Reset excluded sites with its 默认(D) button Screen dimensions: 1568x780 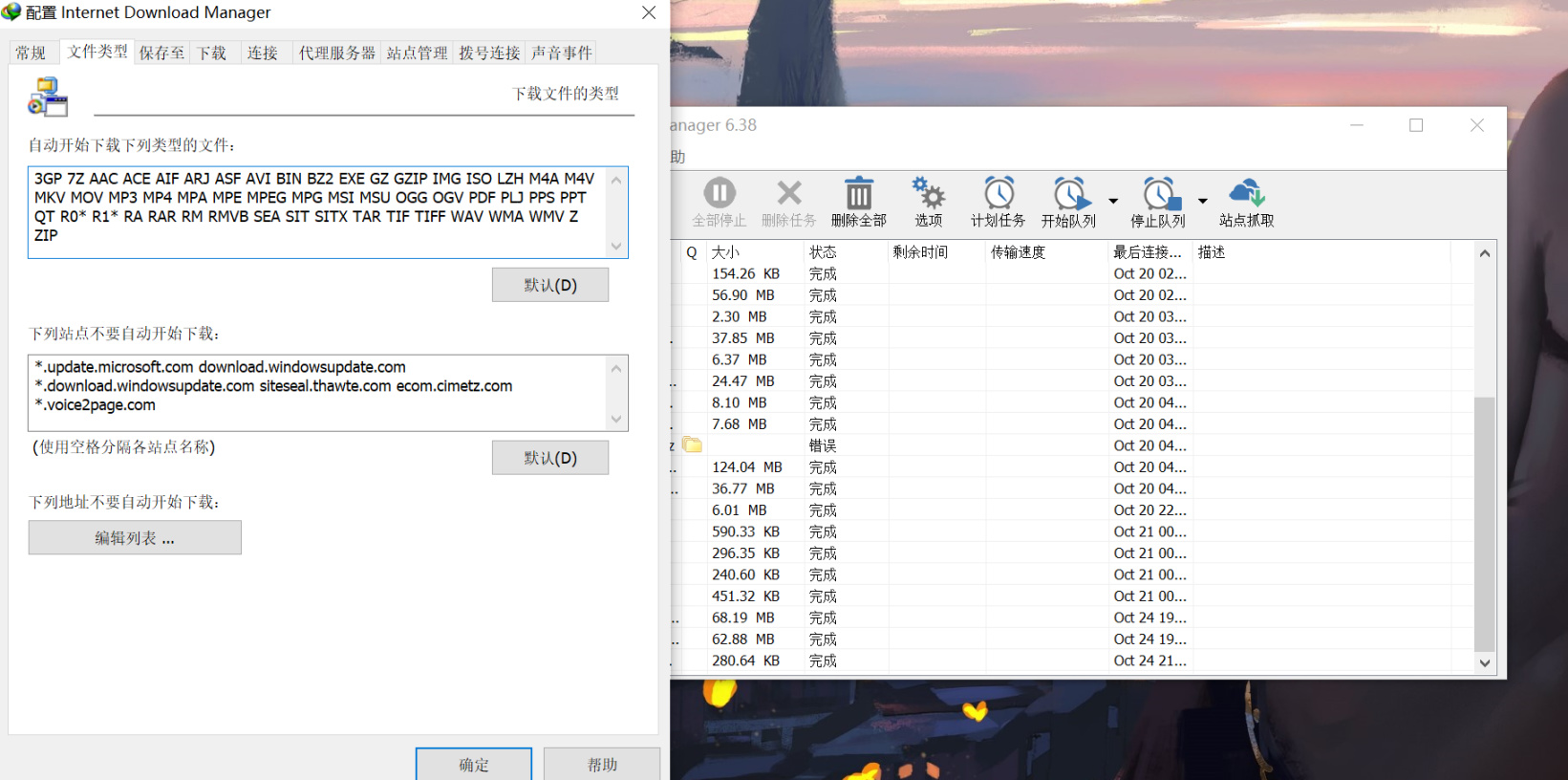(x=550, y=458)
